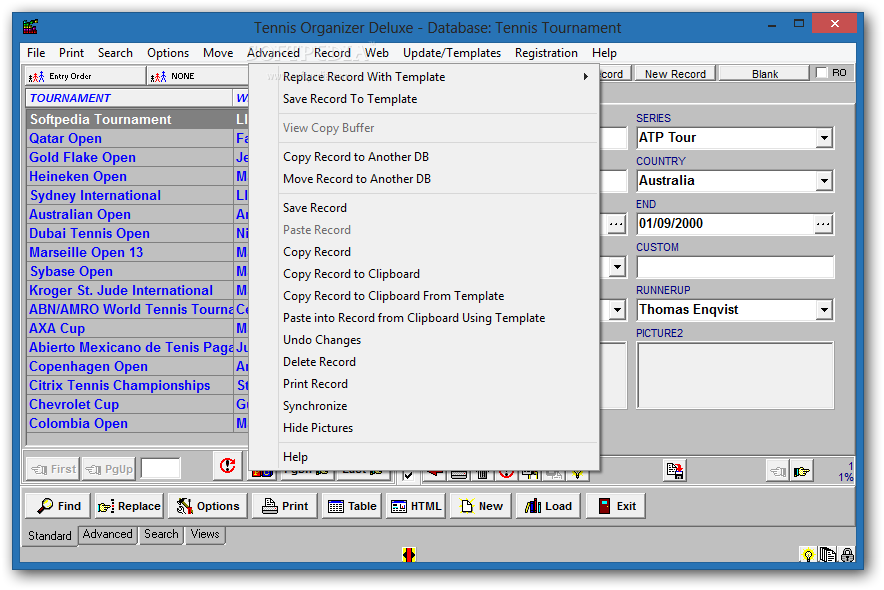Click the First record button
884x590 pixels.
coord(53,469)
